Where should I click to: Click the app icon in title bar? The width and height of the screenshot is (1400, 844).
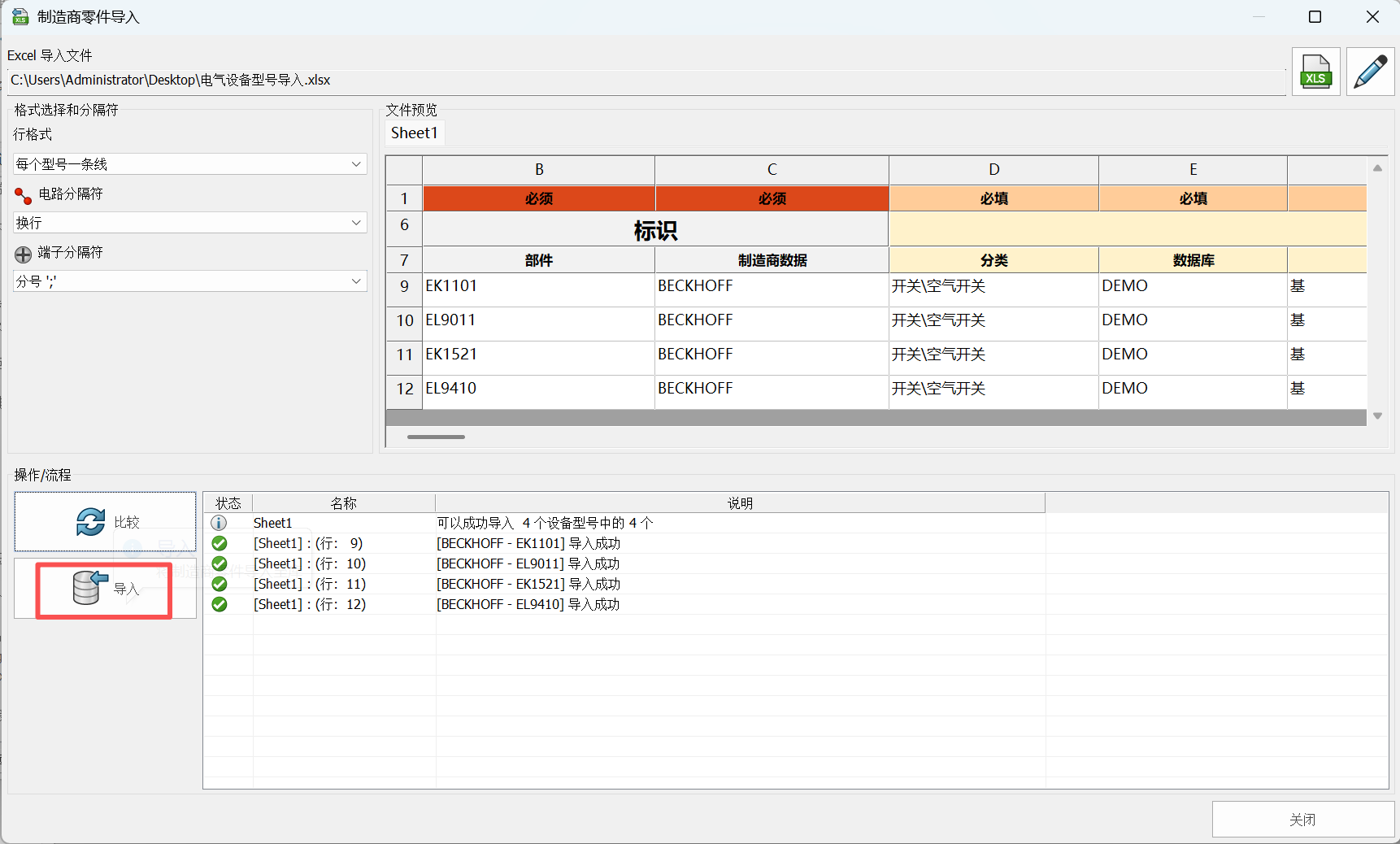[x=20, y=17]
